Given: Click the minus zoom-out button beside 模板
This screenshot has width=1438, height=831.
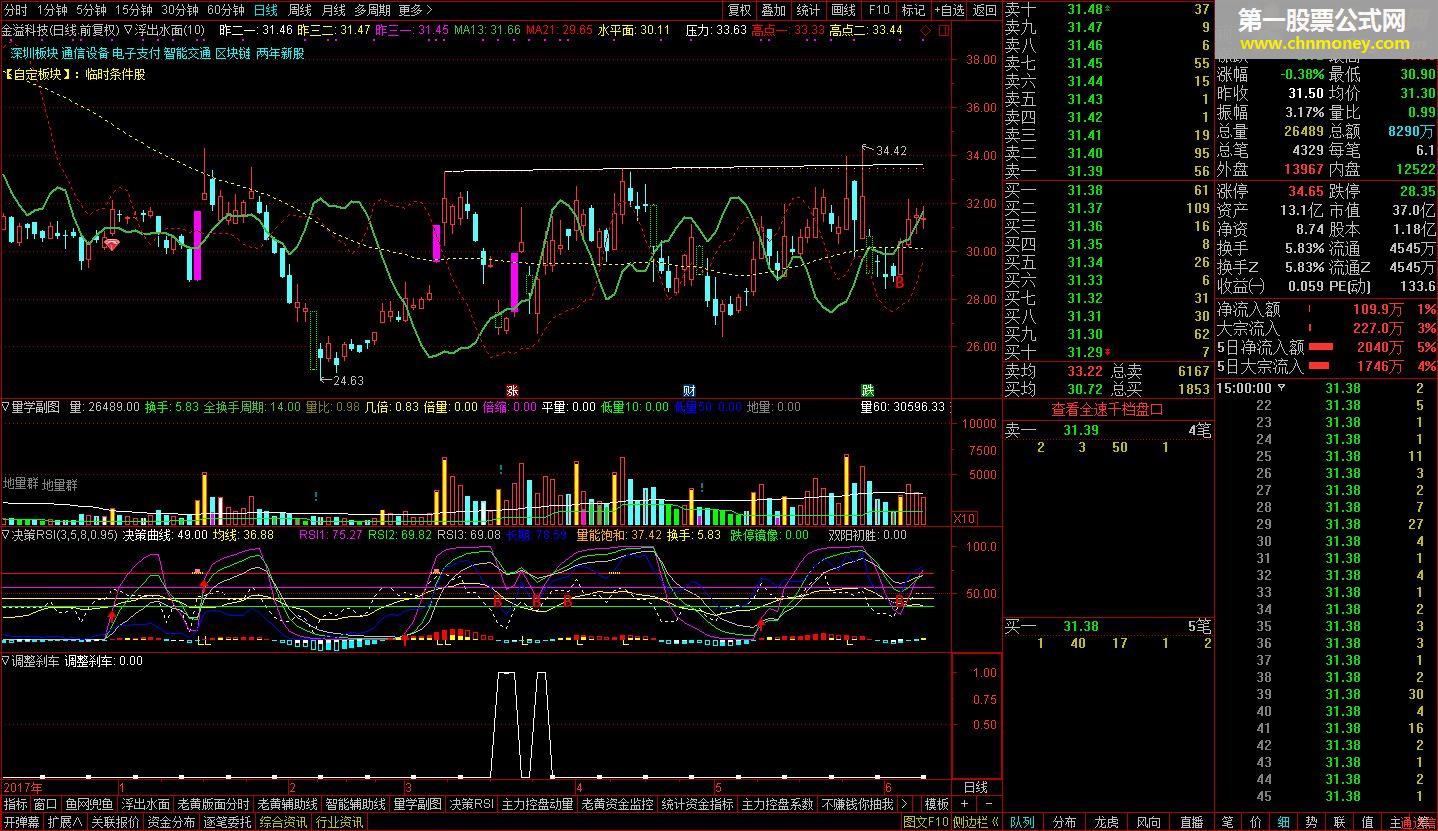Looking at the screenshot, I should [988, 804].
